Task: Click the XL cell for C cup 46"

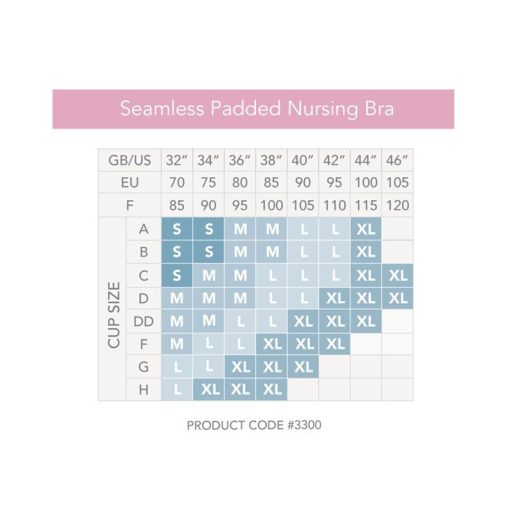Action: [398, 275]
